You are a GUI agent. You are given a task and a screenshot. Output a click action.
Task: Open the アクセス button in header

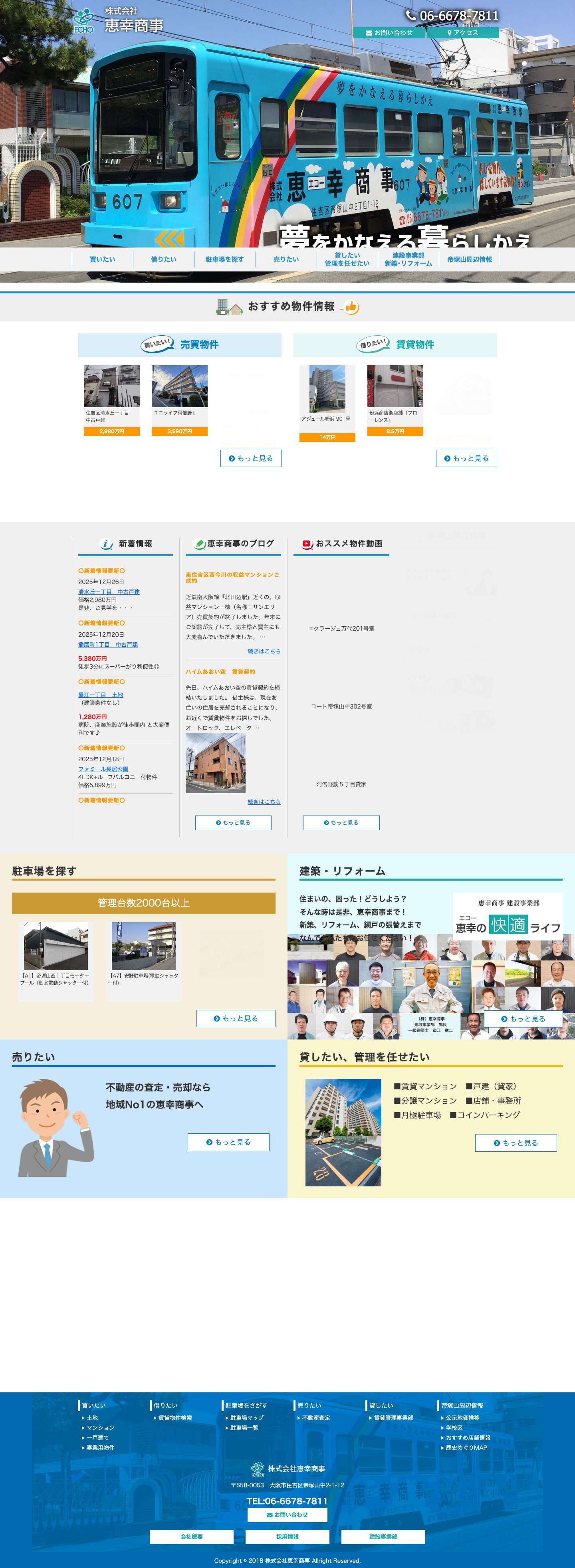(463, 33)
